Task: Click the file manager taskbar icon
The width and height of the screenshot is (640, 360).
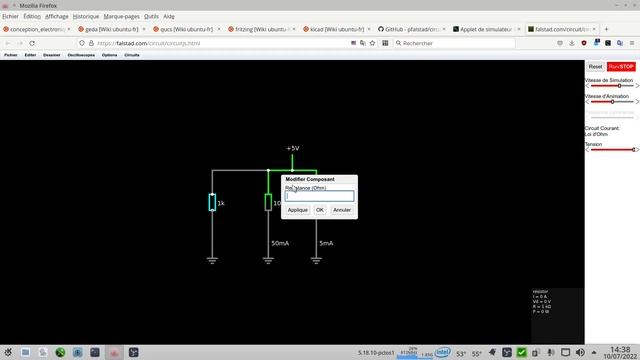Action: tap(25, 352)
